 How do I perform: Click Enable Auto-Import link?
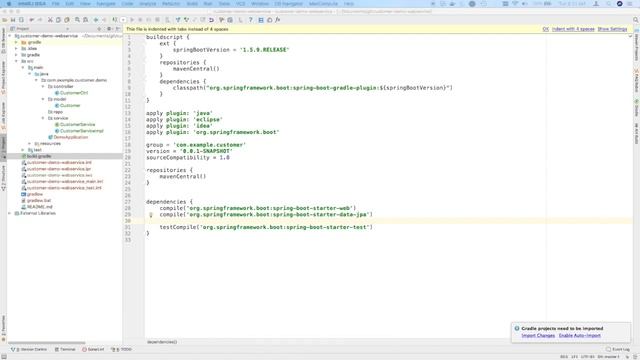coord(580,336)
